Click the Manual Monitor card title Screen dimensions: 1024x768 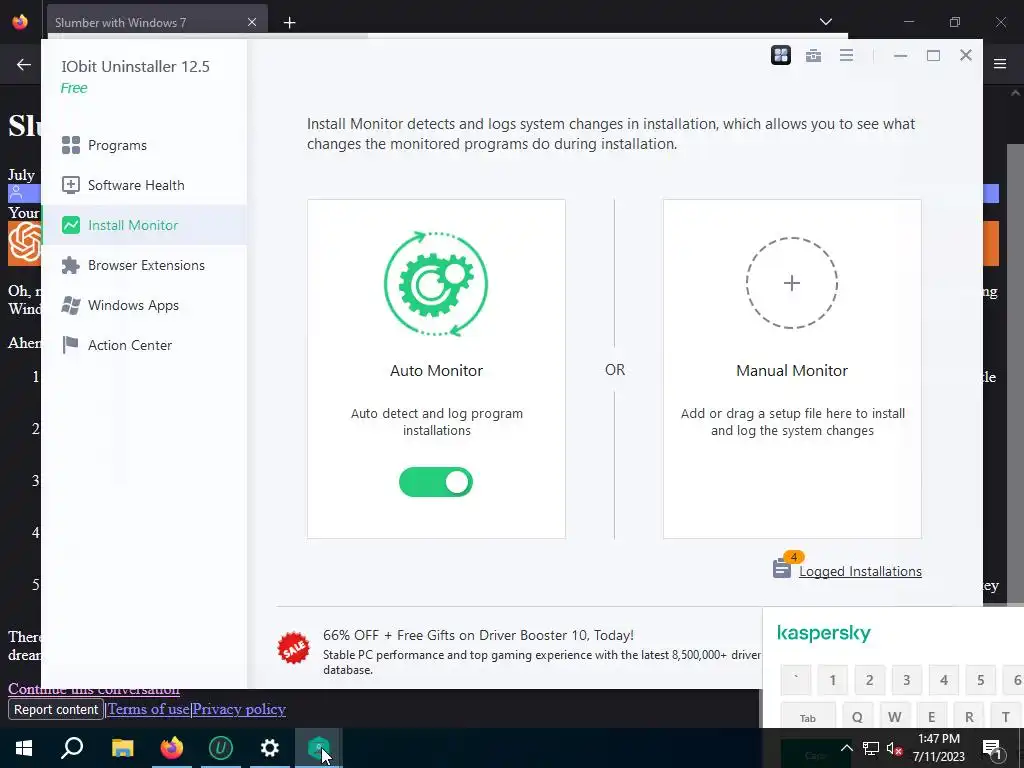point(792,370)
